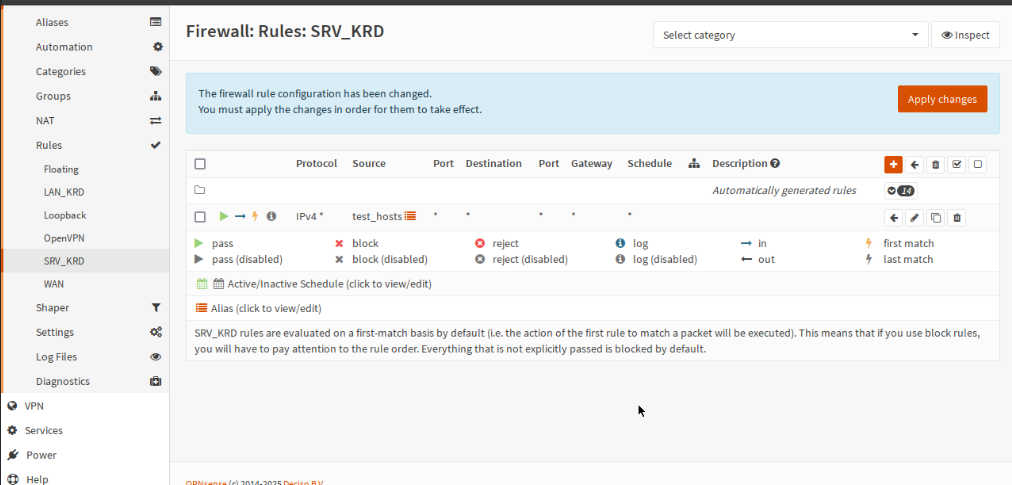Open the VPN section in the sidebar

click(34, 406)
